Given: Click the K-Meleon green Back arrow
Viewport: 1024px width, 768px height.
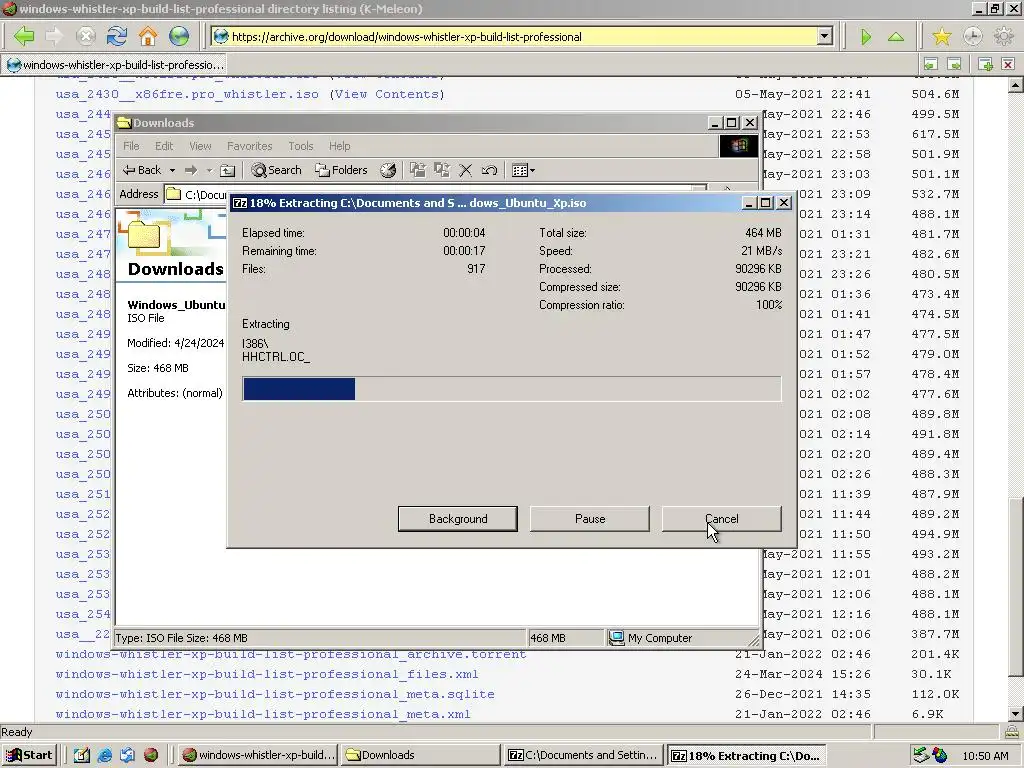Looking at the screenshot, I should [24, 36].
